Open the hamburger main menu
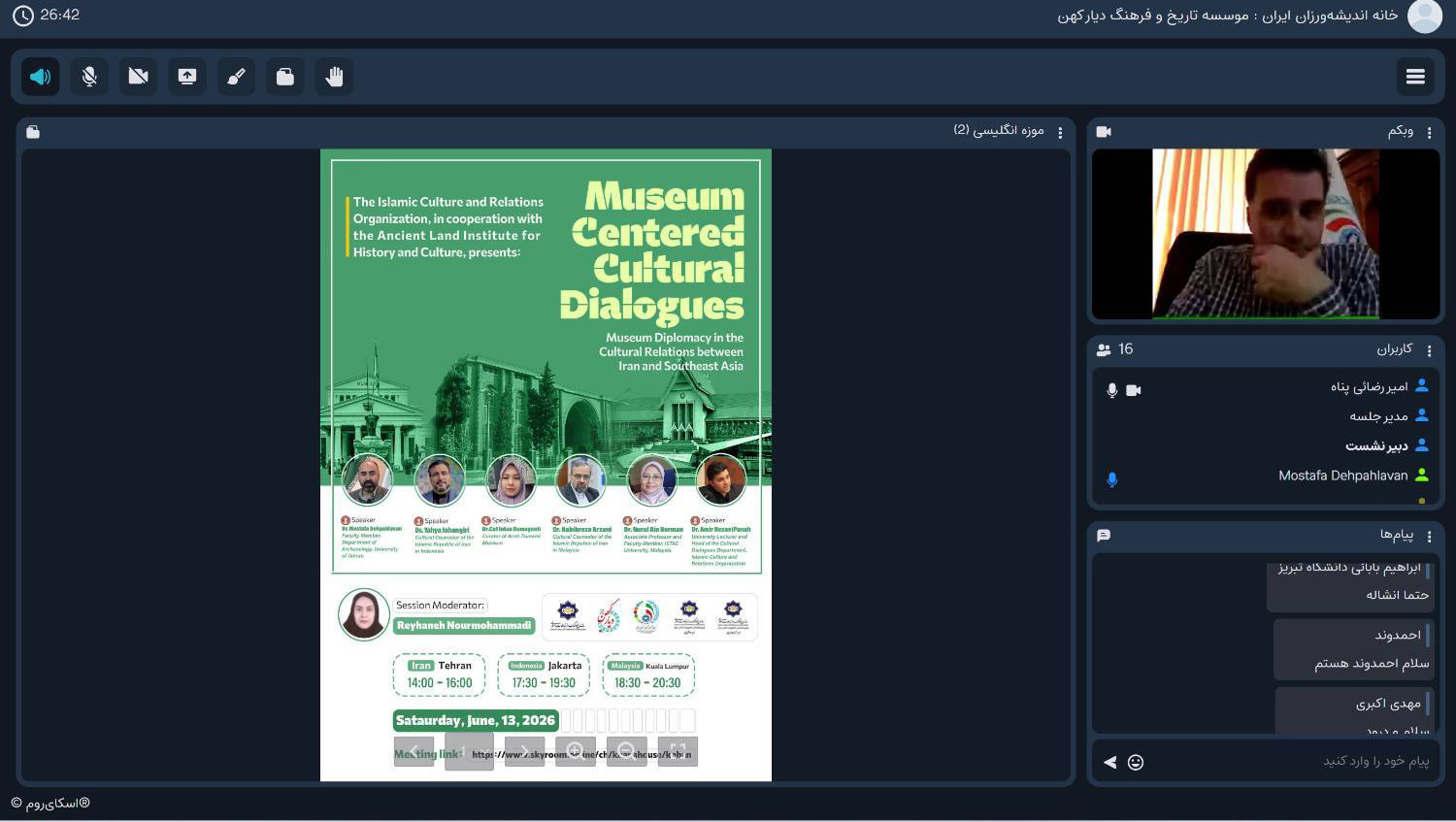This screenshot has height=822, width=1456. (1415, 77)
